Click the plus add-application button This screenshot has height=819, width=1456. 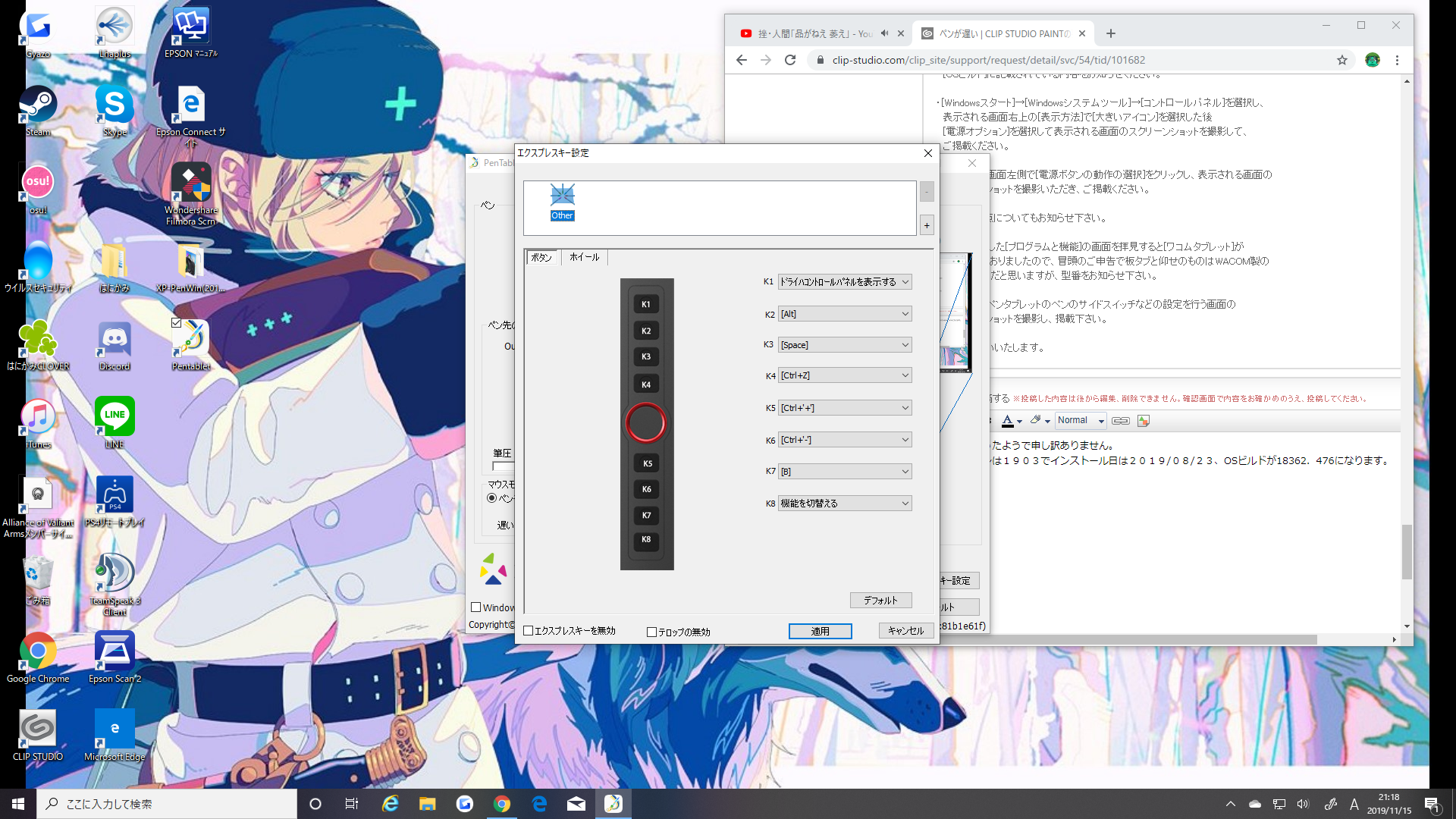[x=927, y=225]
